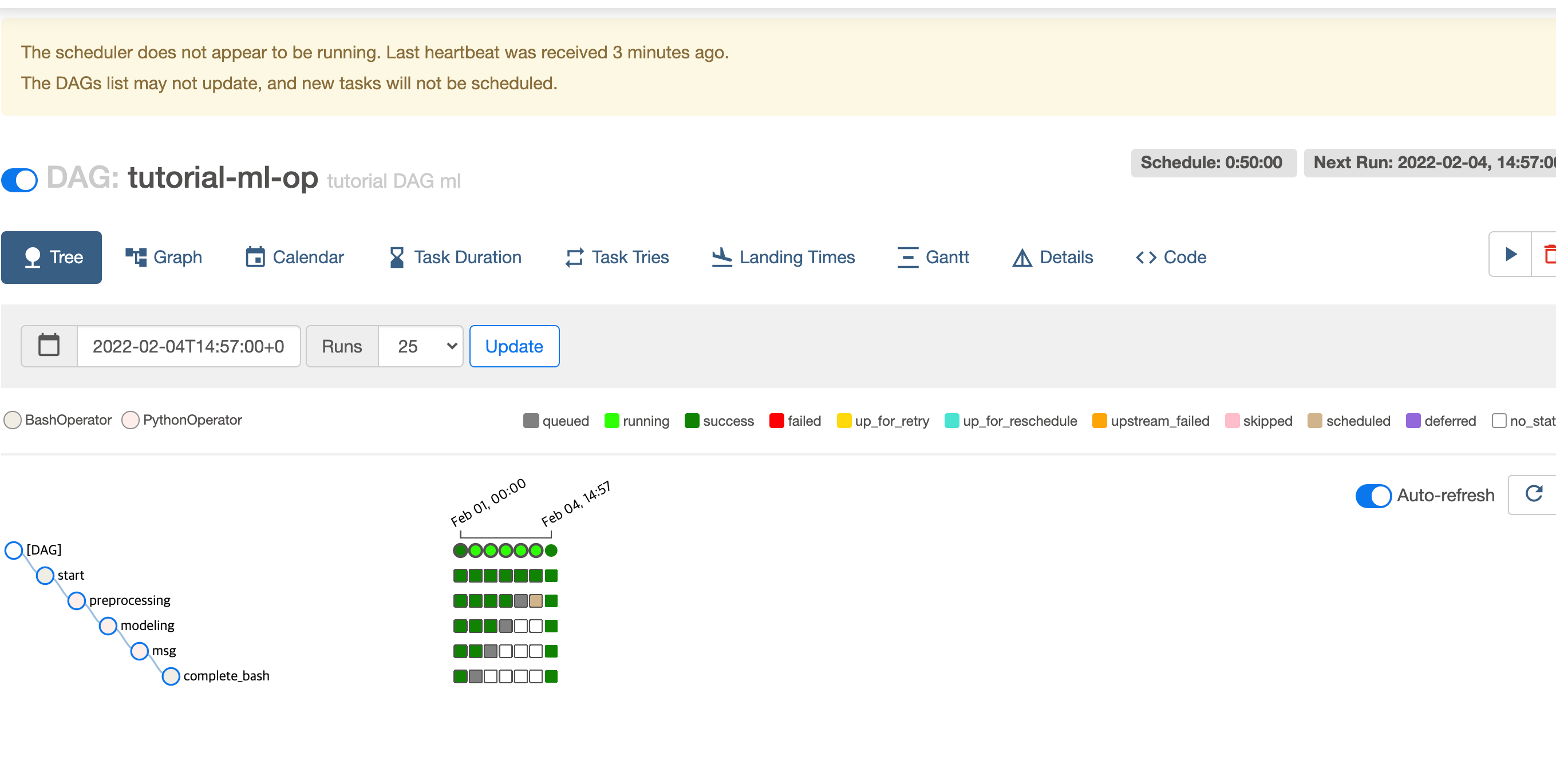The height and width of the screenshot is (784, 1556).
Task: Open the calendar date picker icon
Action: point(49,346)
